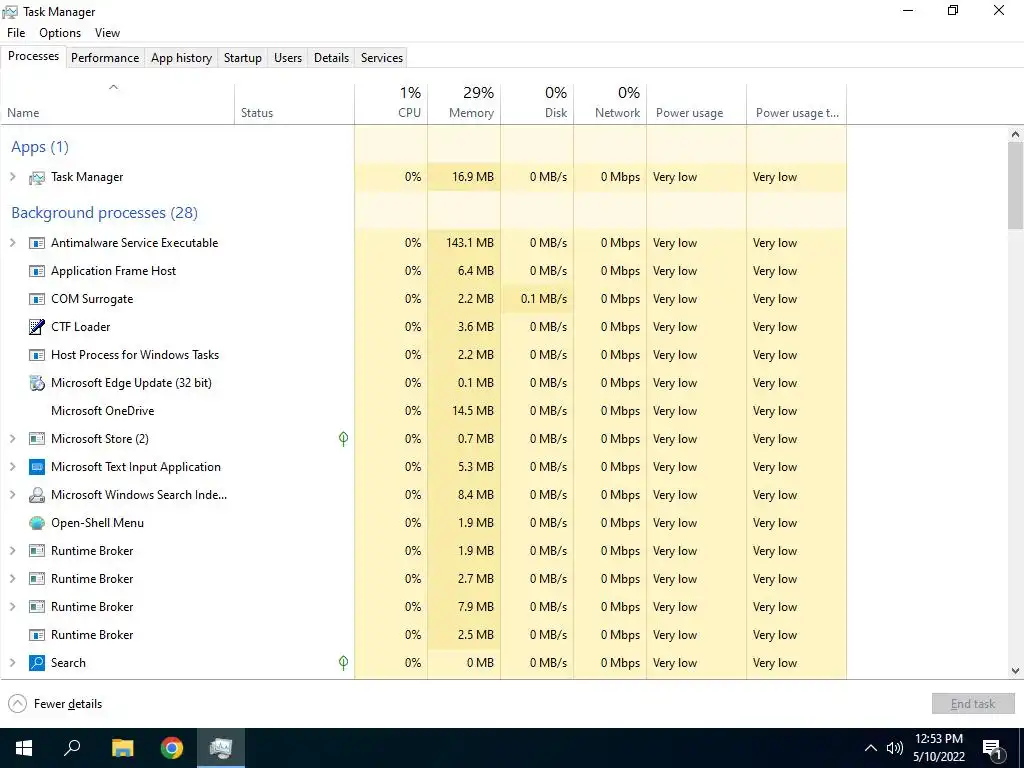Switch to the Performance tab
This screenshot has width=1024, height=768.
click(x=105, y=57)
